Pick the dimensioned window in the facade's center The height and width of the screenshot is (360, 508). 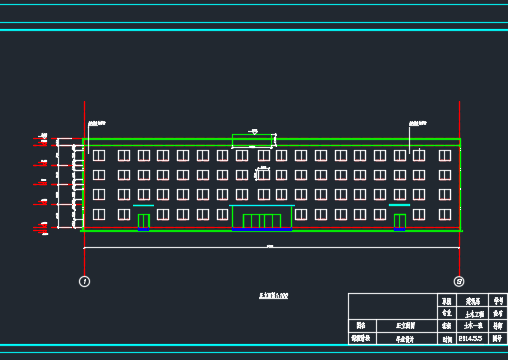263,175
